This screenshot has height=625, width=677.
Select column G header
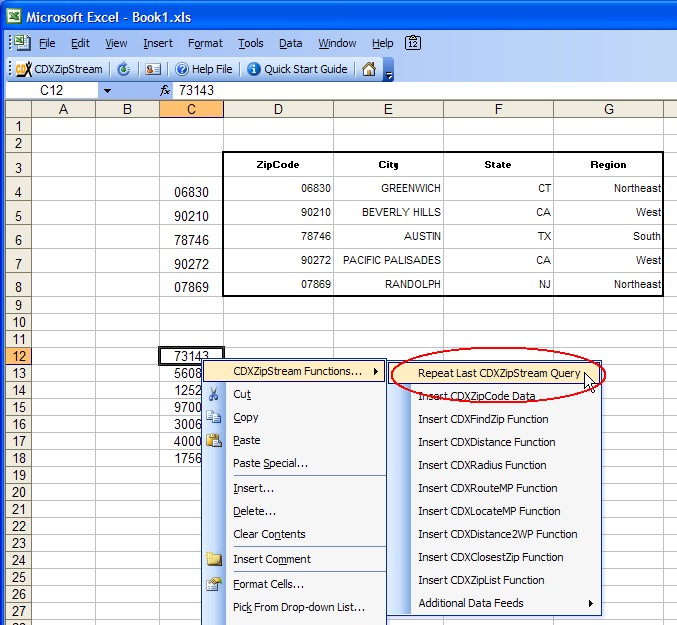coord(608,109)
